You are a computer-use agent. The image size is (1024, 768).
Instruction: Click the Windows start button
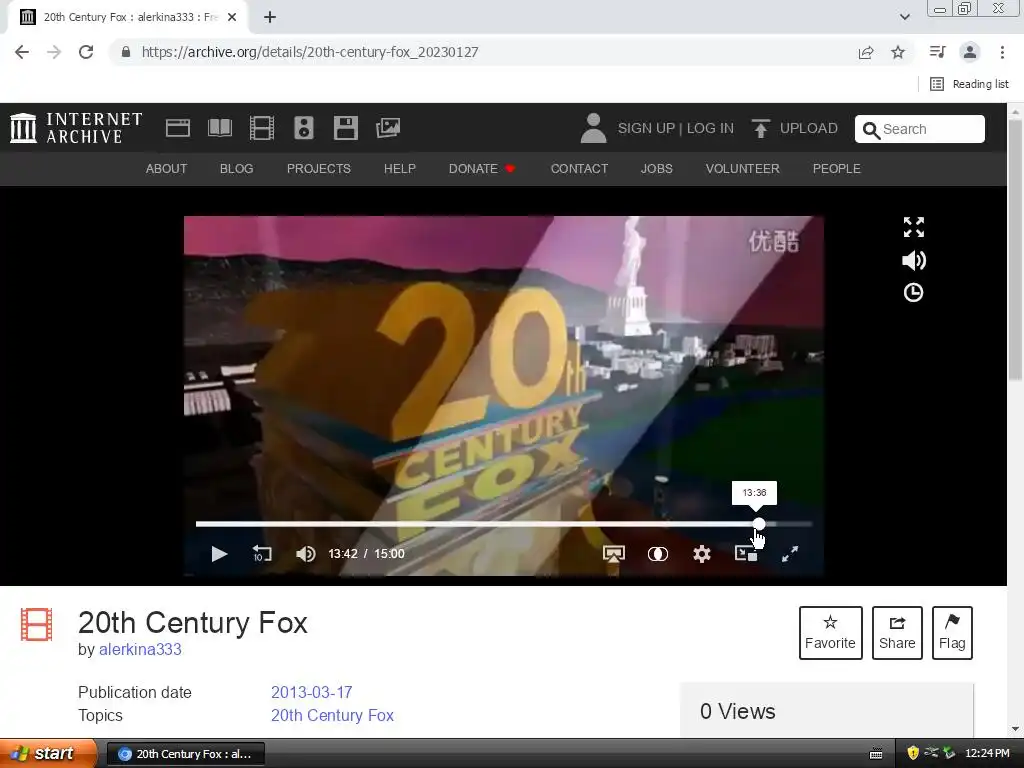(48, 754)
